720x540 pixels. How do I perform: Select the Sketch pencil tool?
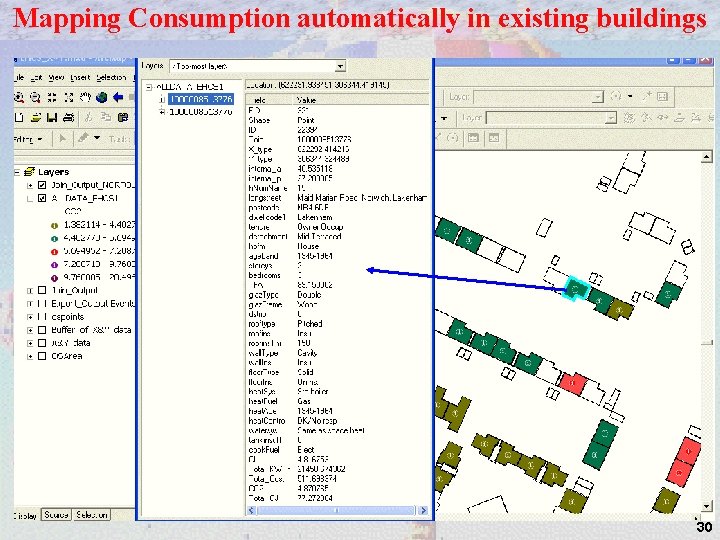coord(83,138)
